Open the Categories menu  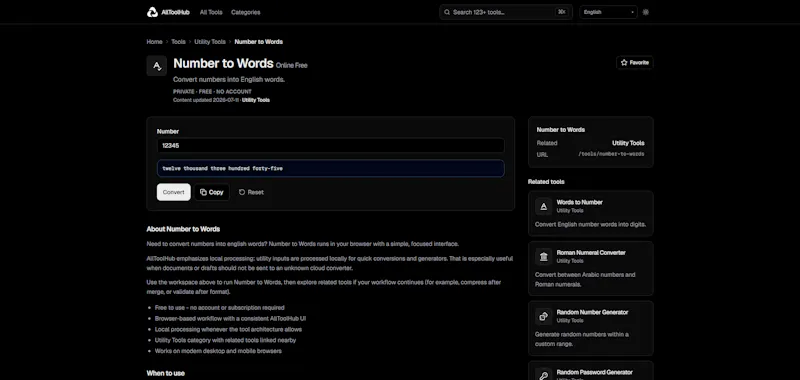(x=245, y=12)
